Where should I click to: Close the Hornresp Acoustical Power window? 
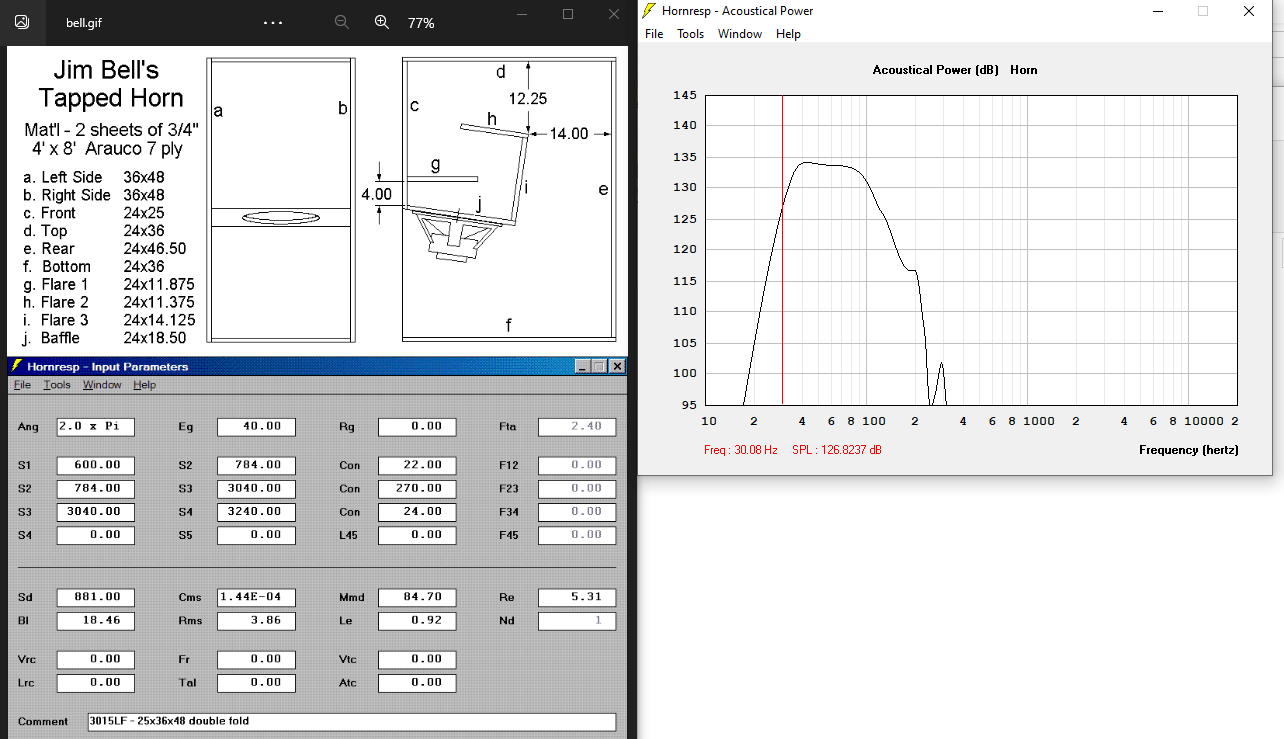click(1249, 11)
